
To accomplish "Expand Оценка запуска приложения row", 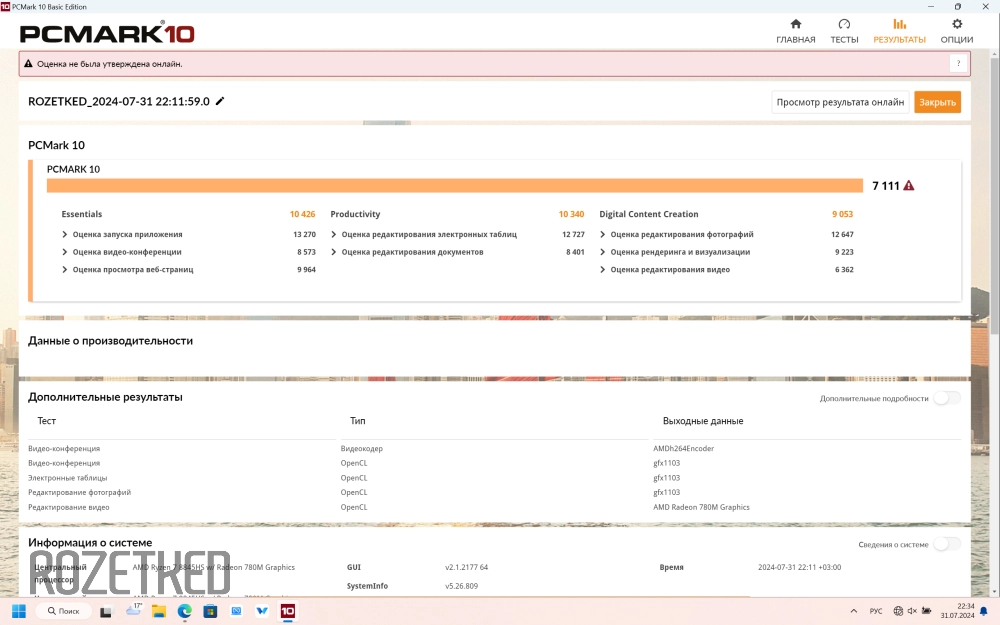I will click(66, 234).
